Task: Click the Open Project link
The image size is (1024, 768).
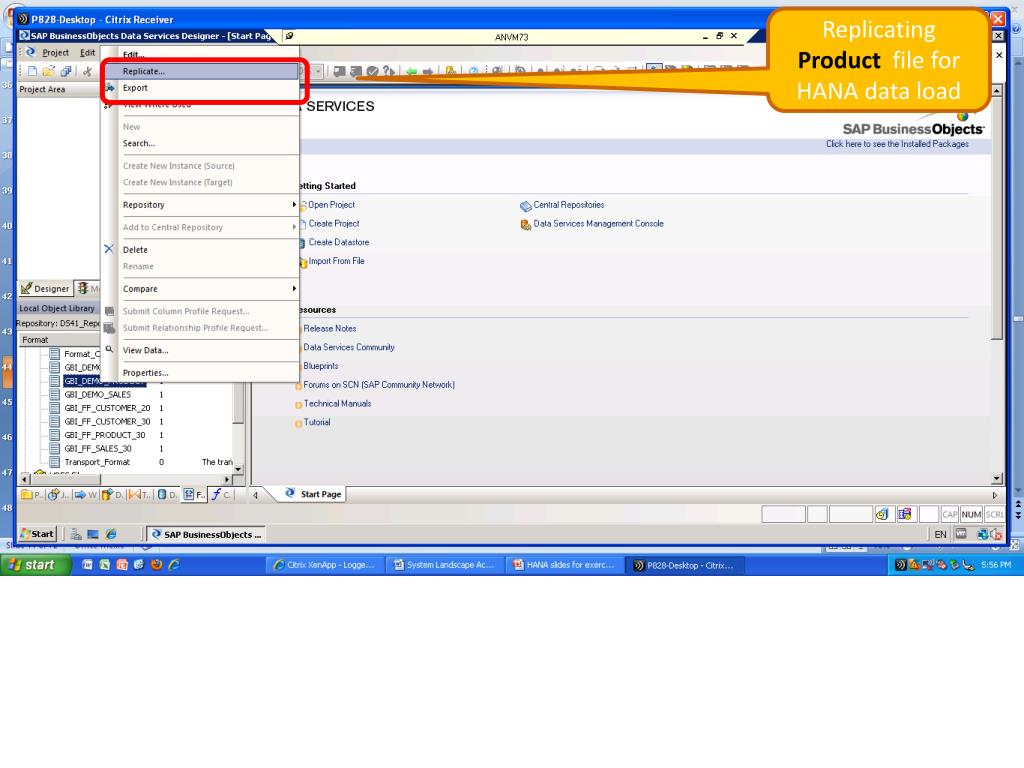Action: pyautogui.click(x=331, y=204)
